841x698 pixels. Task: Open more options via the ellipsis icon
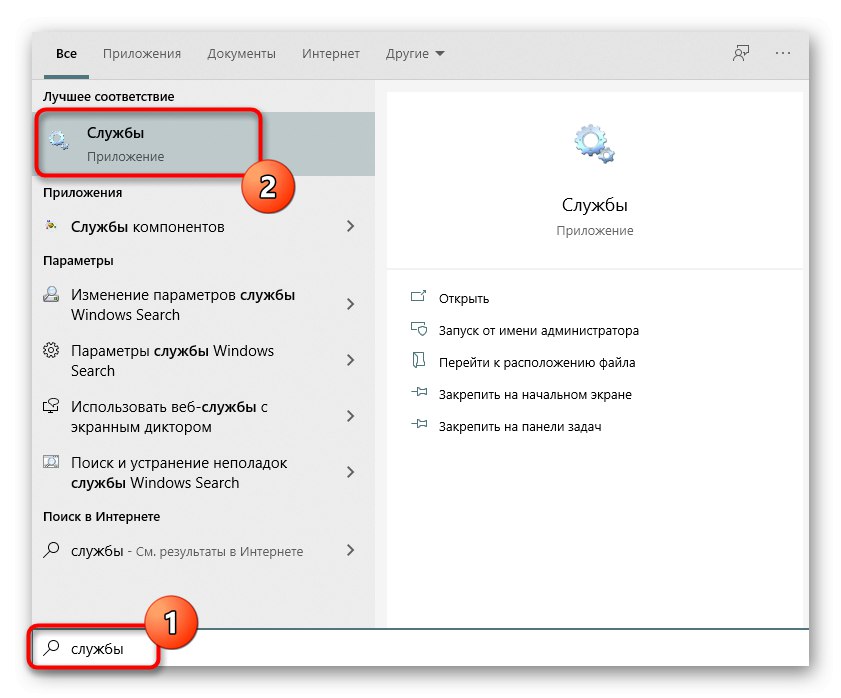(x=781, y=53)
